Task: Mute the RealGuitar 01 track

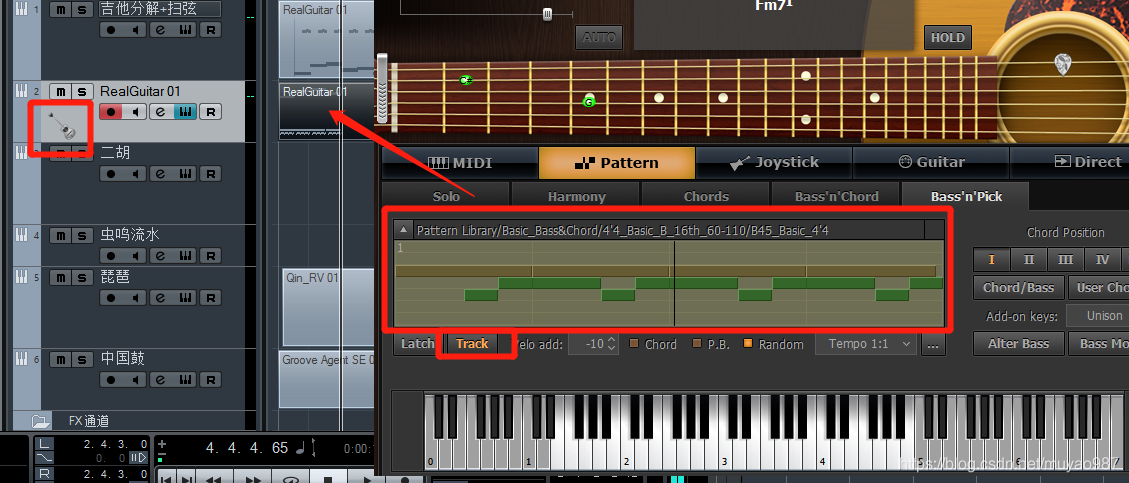Action: pyautogui.click(x=61, y=91)
